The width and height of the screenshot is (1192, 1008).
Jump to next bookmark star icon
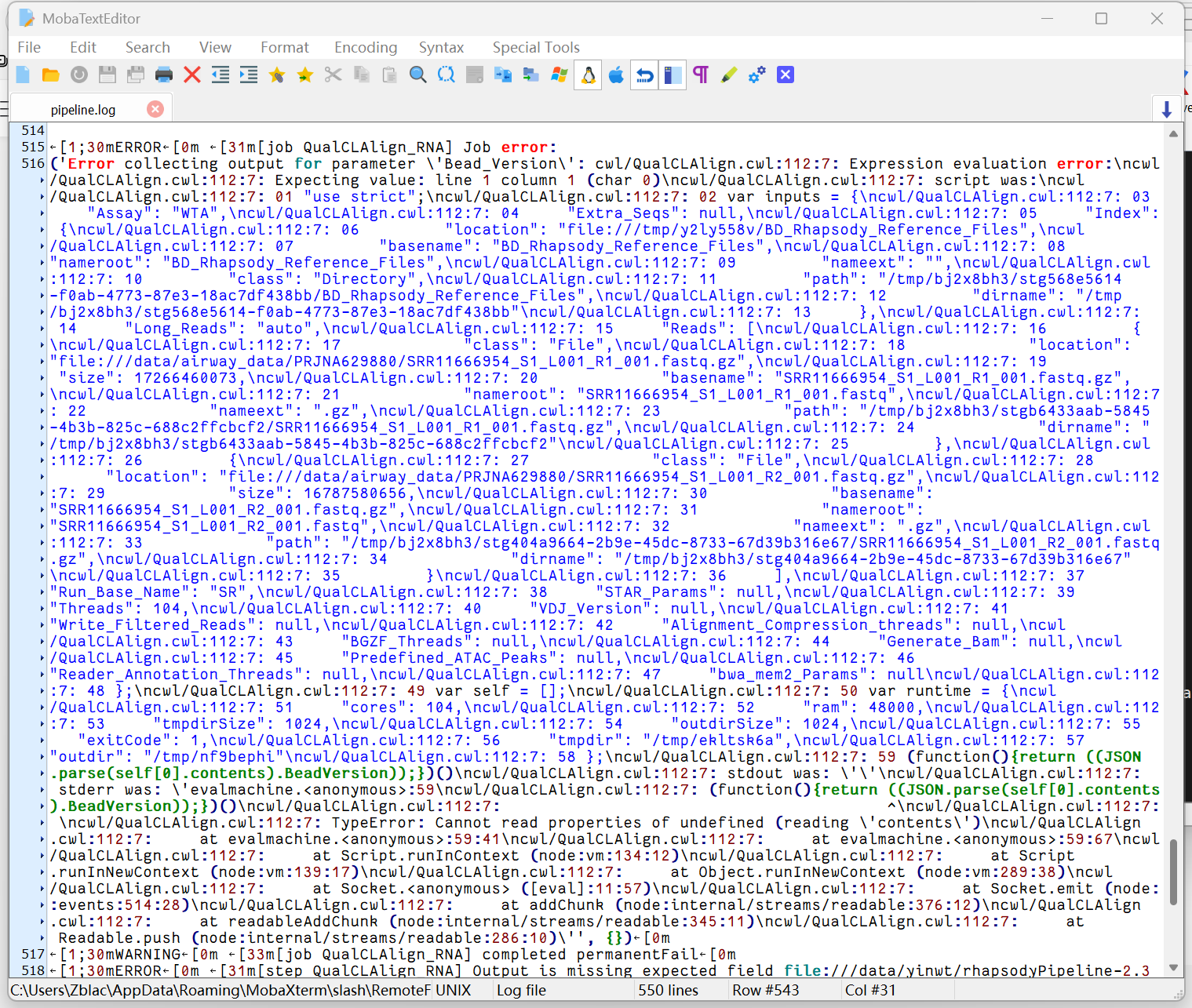305,75
